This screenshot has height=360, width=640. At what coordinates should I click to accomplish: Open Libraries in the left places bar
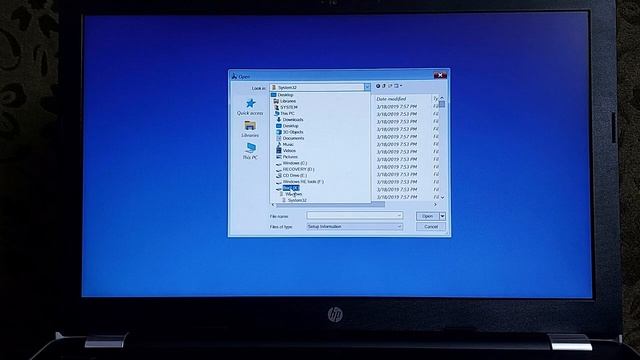coord(250,129)
